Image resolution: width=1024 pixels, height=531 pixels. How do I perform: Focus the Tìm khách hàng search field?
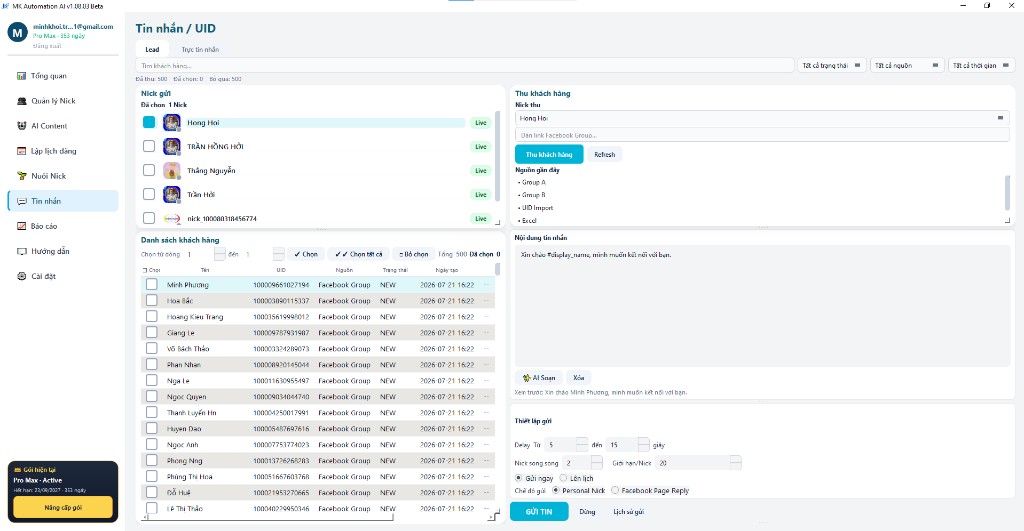coord(465,65)
